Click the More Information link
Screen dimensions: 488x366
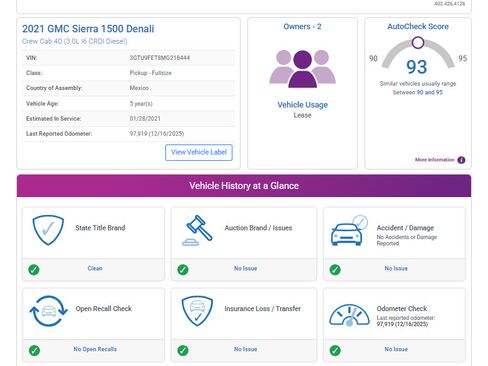(434, 160)
